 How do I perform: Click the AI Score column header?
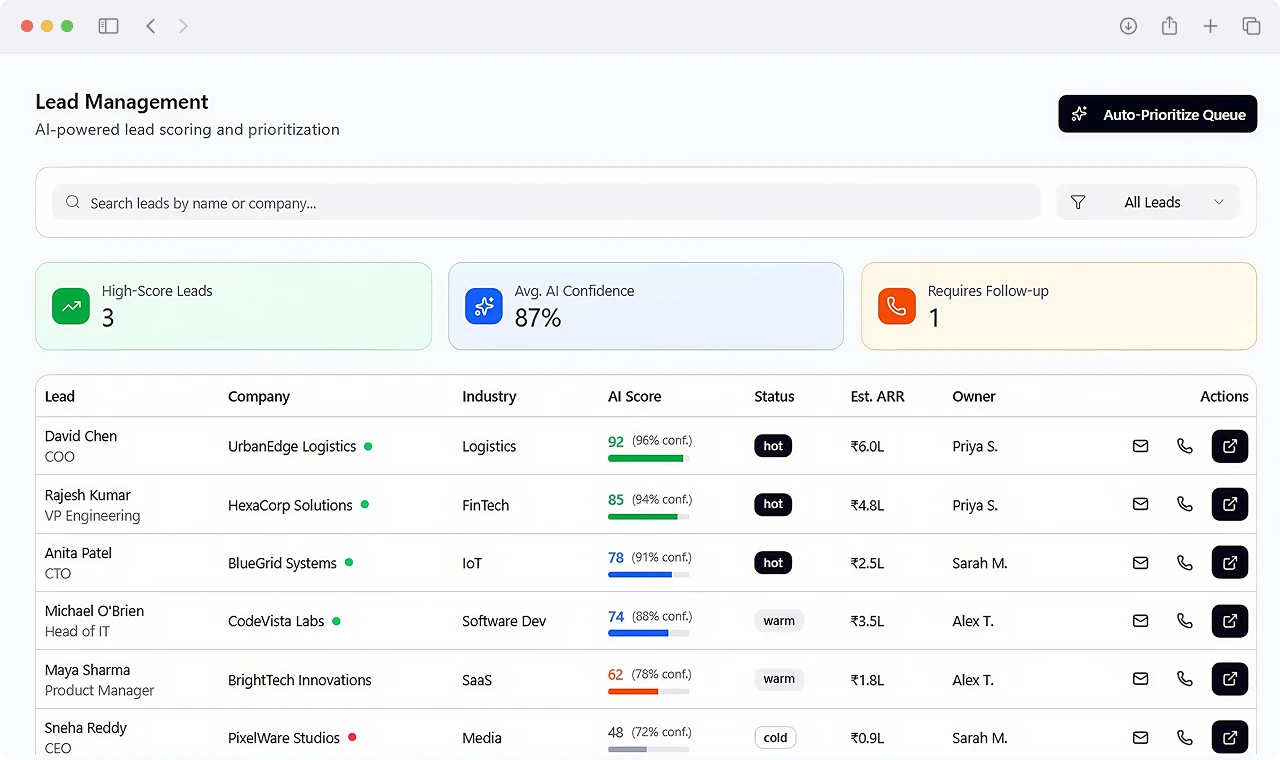(x=635, y=396)
